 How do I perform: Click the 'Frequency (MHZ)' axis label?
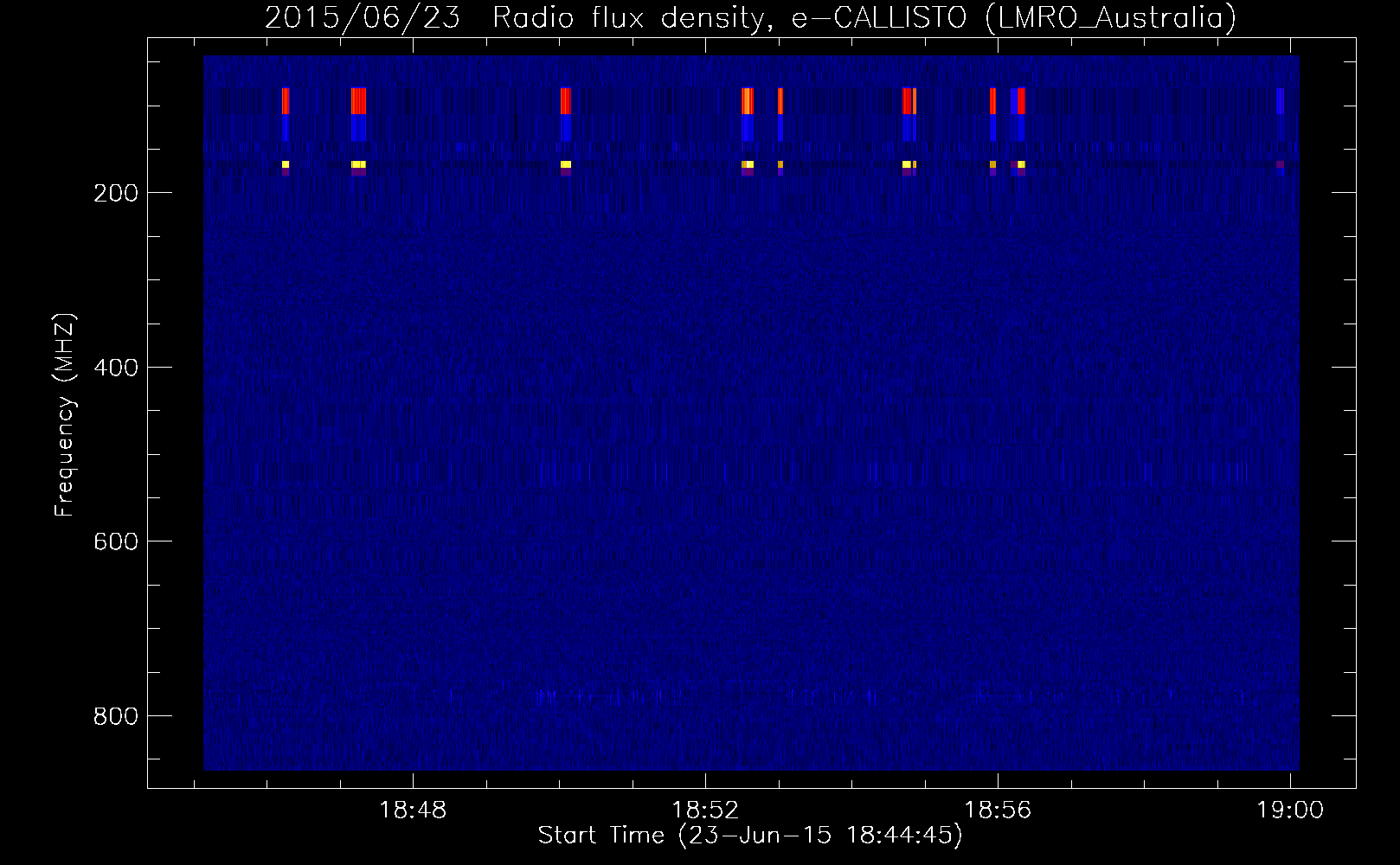point(65,415)
